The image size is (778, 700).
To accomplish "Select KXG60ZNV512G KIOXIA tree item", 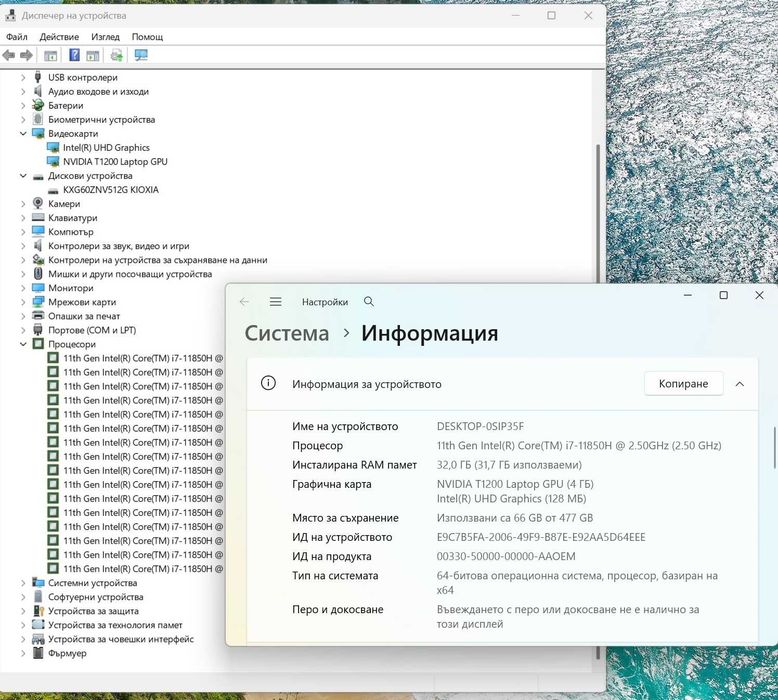I will coord(111,190).
